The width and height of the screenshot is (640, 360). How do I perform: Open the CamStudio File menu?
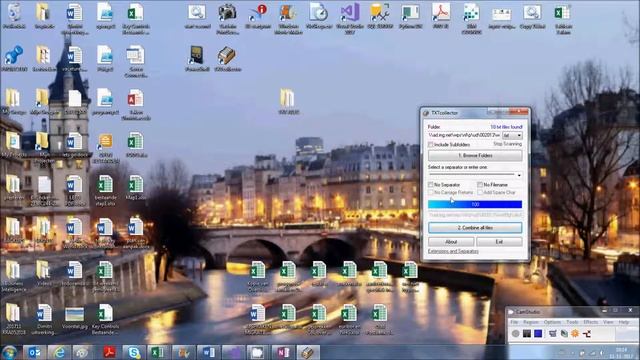coord(515,322)
